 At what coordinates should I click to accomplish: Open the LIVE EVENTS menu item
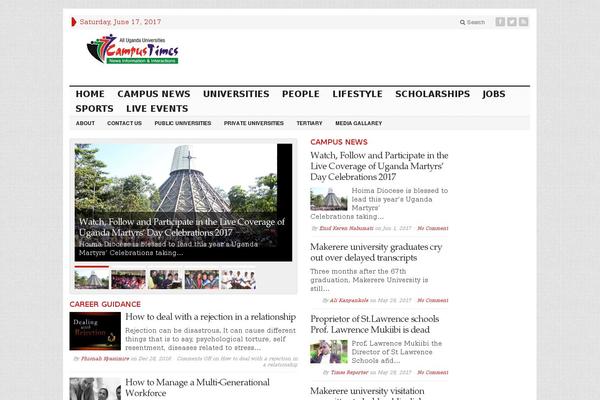click(157, 108)
